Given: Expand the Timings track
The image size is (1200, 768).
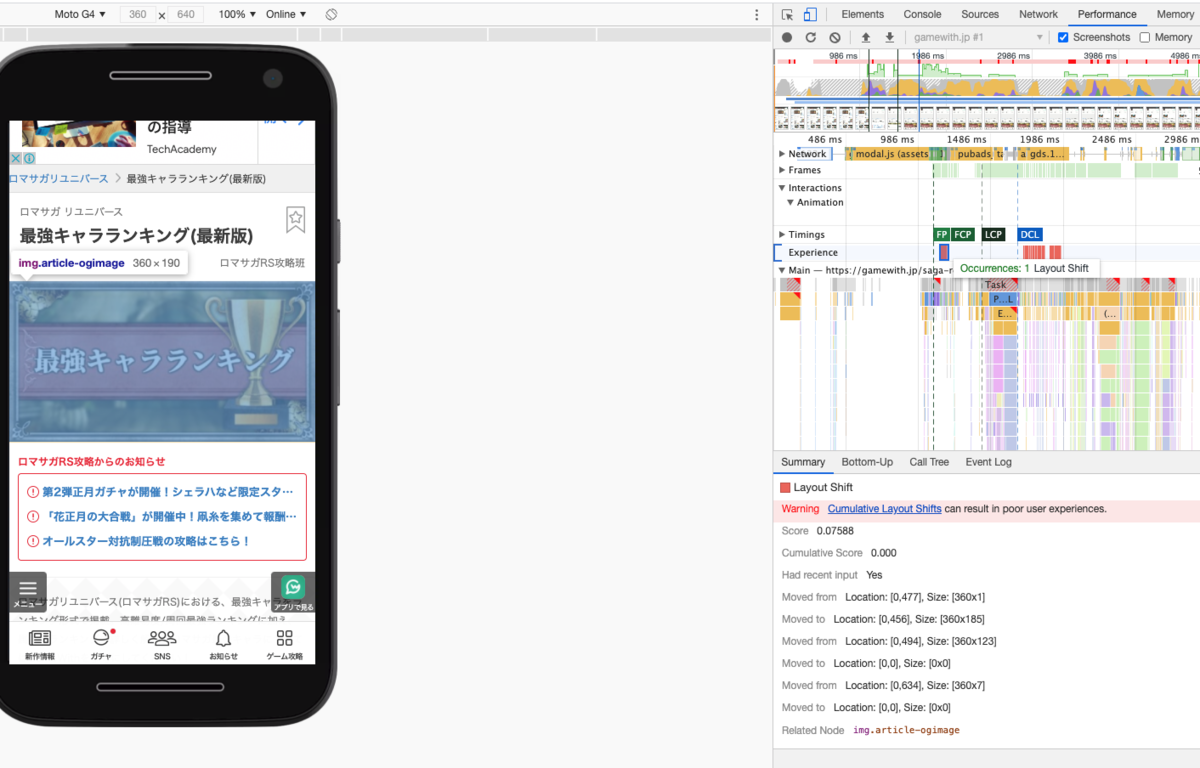Looking at the screenshot, I should click(x=782, y=234).
